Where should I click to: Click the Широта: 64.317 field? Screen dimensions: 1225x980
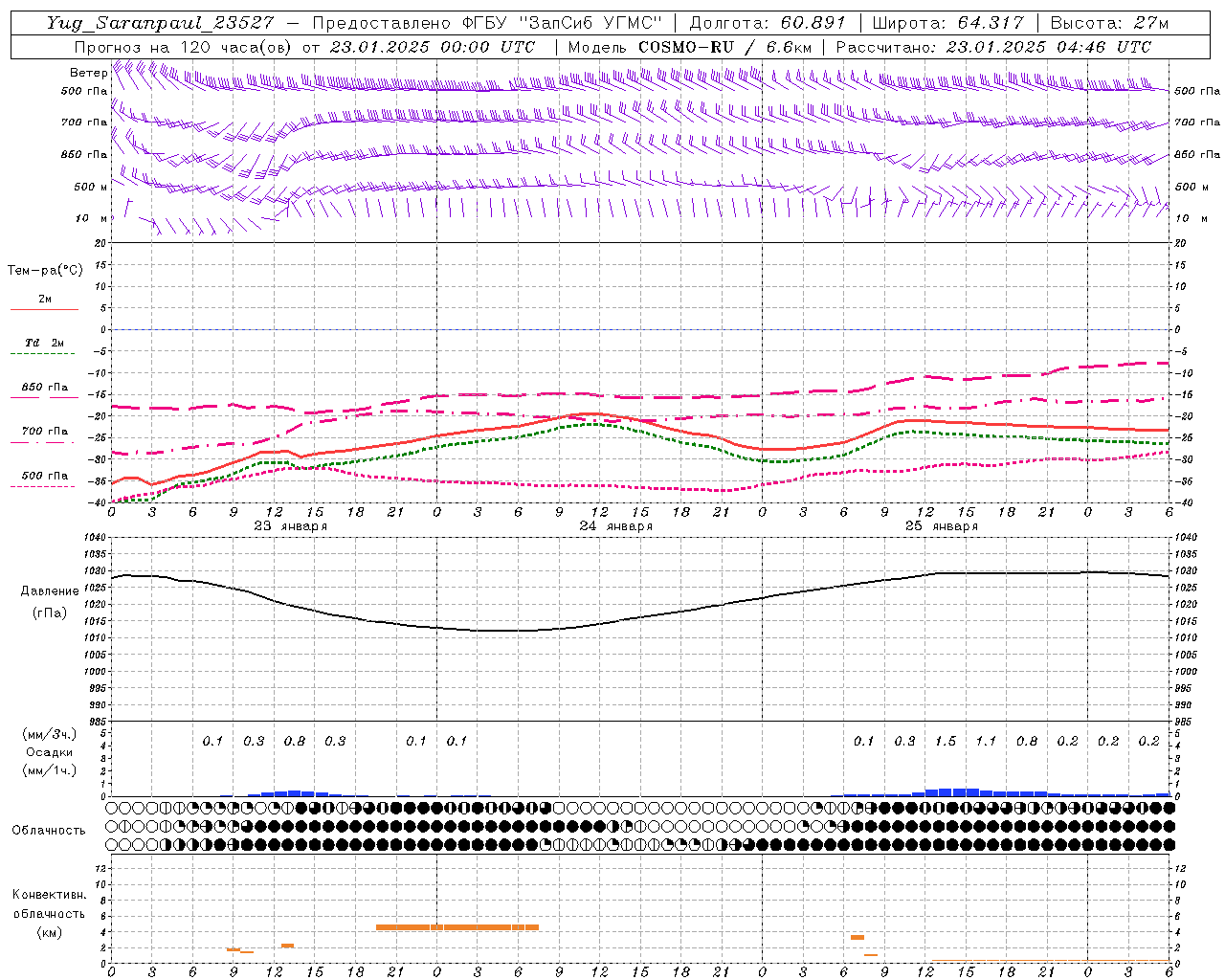tap(948, 23)
